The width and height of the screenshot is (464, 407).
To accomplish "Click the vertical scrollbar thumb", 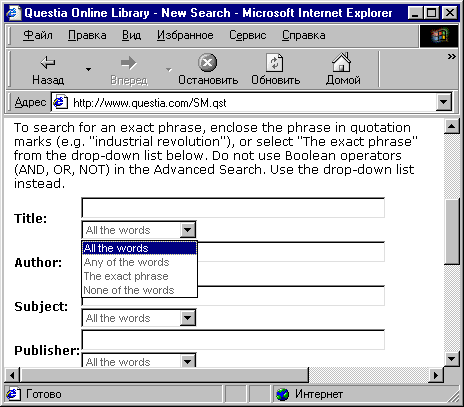I will pos(452,232).
